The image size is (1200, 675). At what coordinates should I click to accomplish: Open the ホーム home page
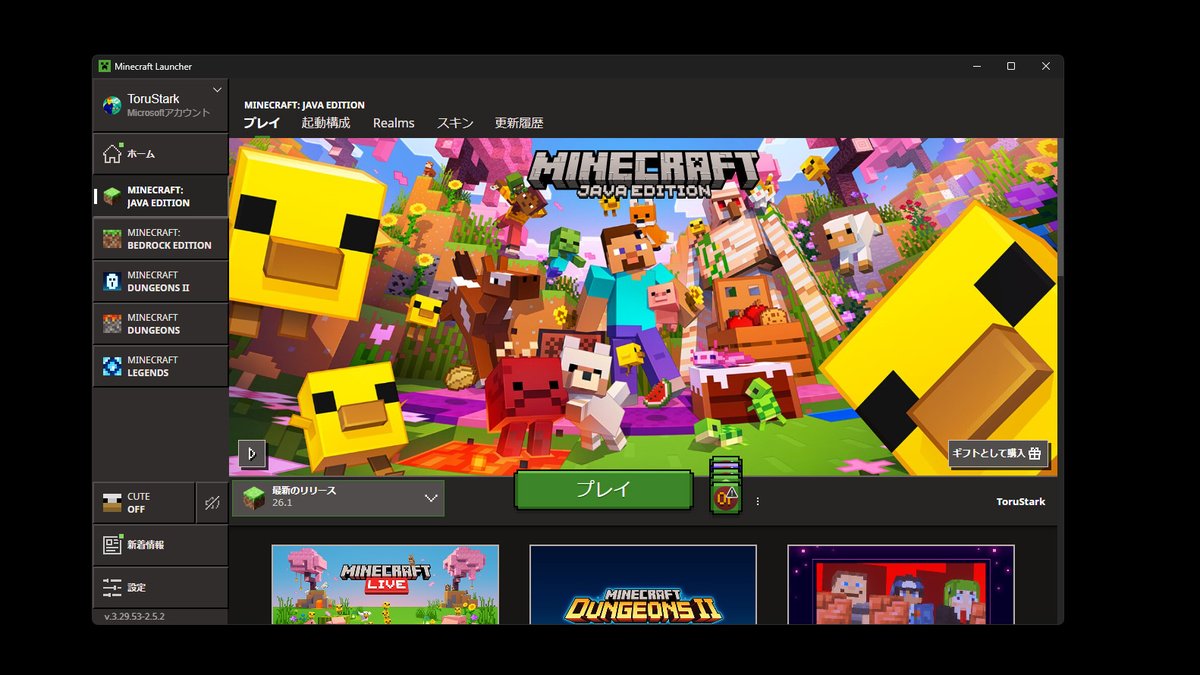(160, 154)
